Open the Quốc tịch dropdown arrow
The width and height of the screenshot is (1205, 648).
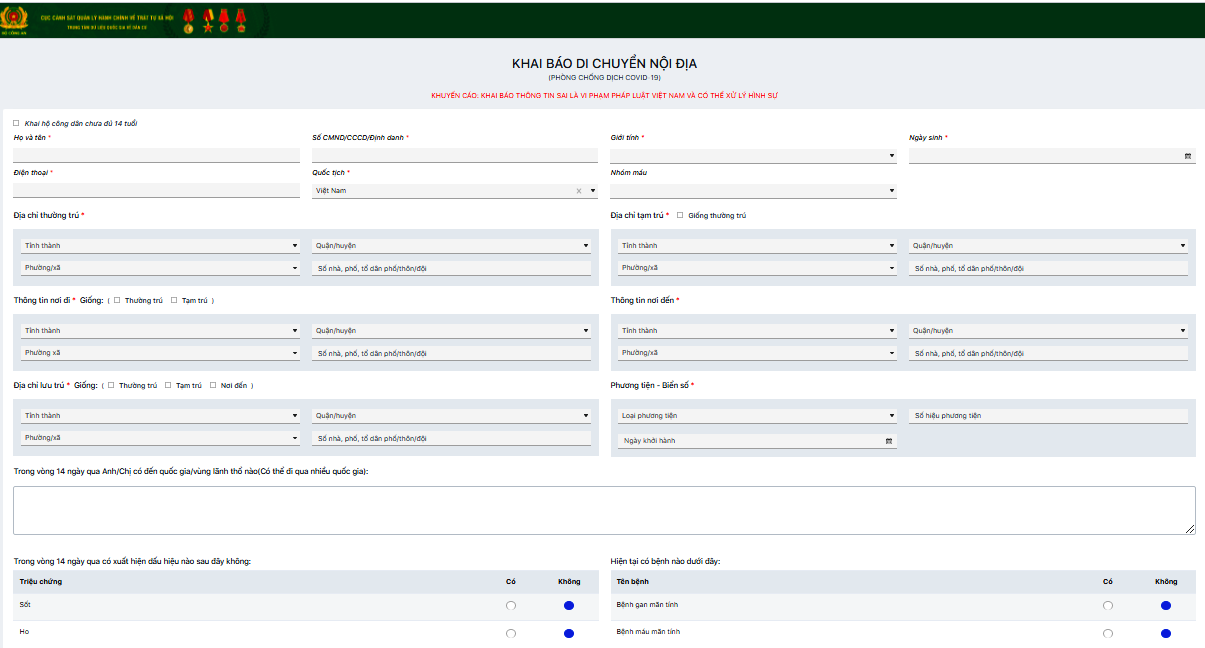tap(593, 191)
